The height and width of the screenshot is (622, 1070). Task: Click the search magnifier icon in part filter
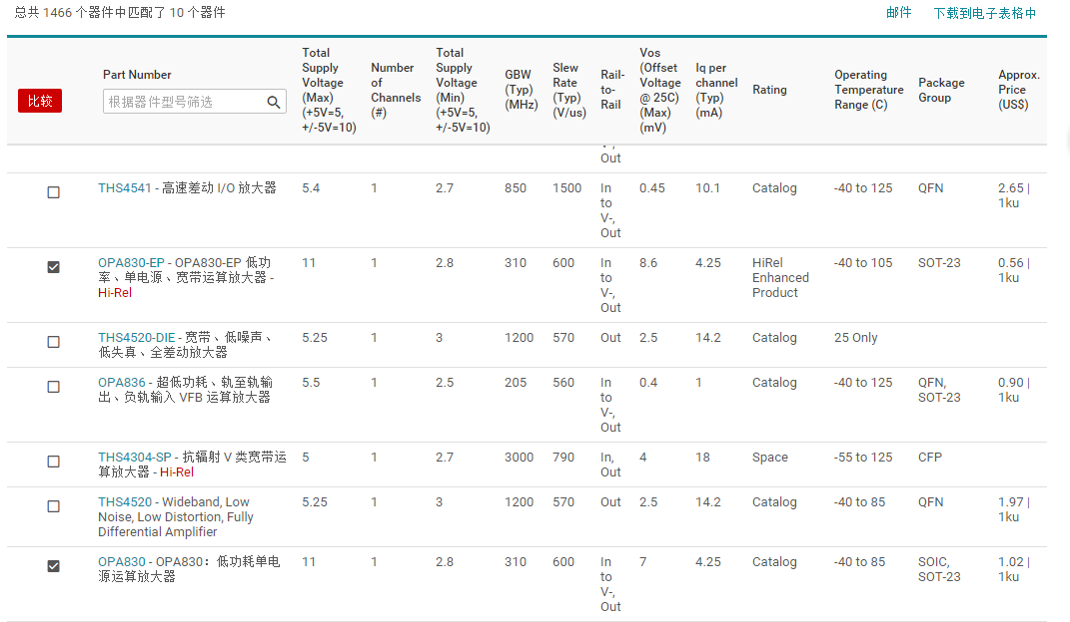(274, 102)
